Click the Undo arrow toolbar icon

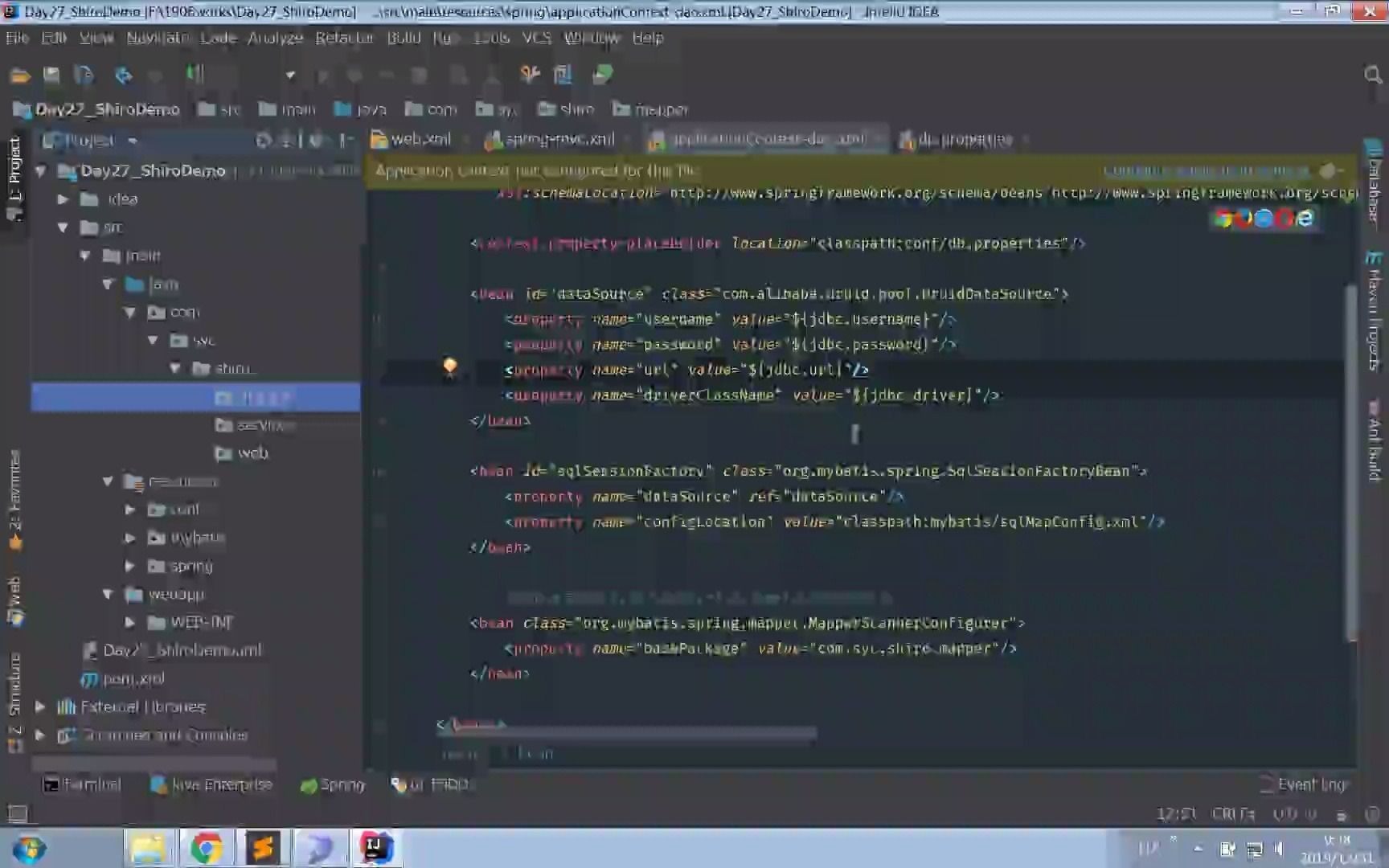click(123, 76)
